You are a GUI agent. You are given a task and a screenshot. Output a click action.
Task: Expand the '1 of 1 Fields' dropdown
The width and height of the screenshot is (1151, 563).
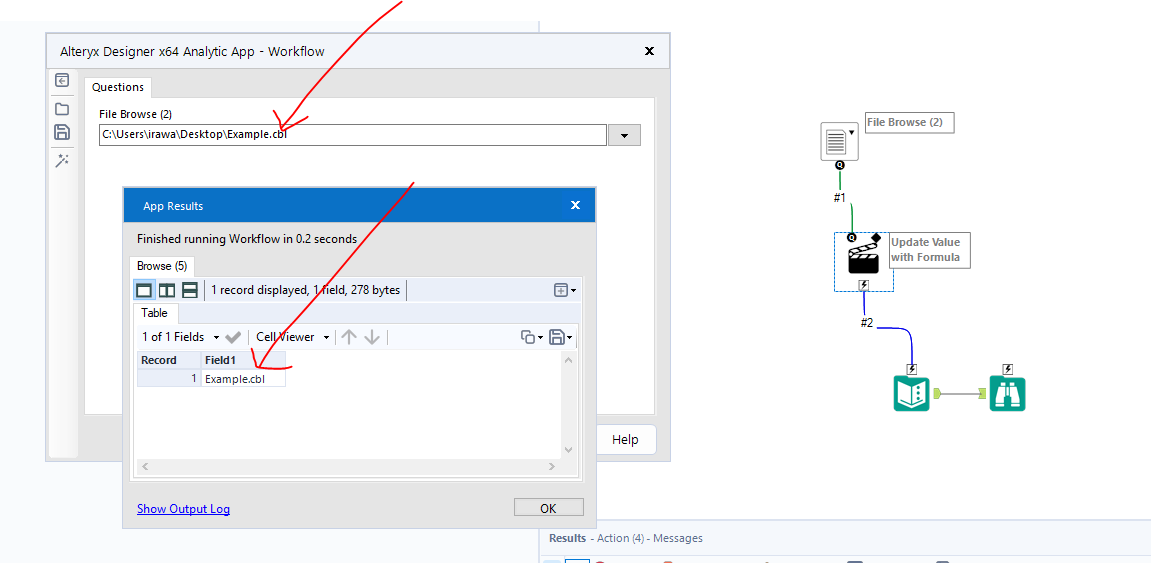(216, 338)
